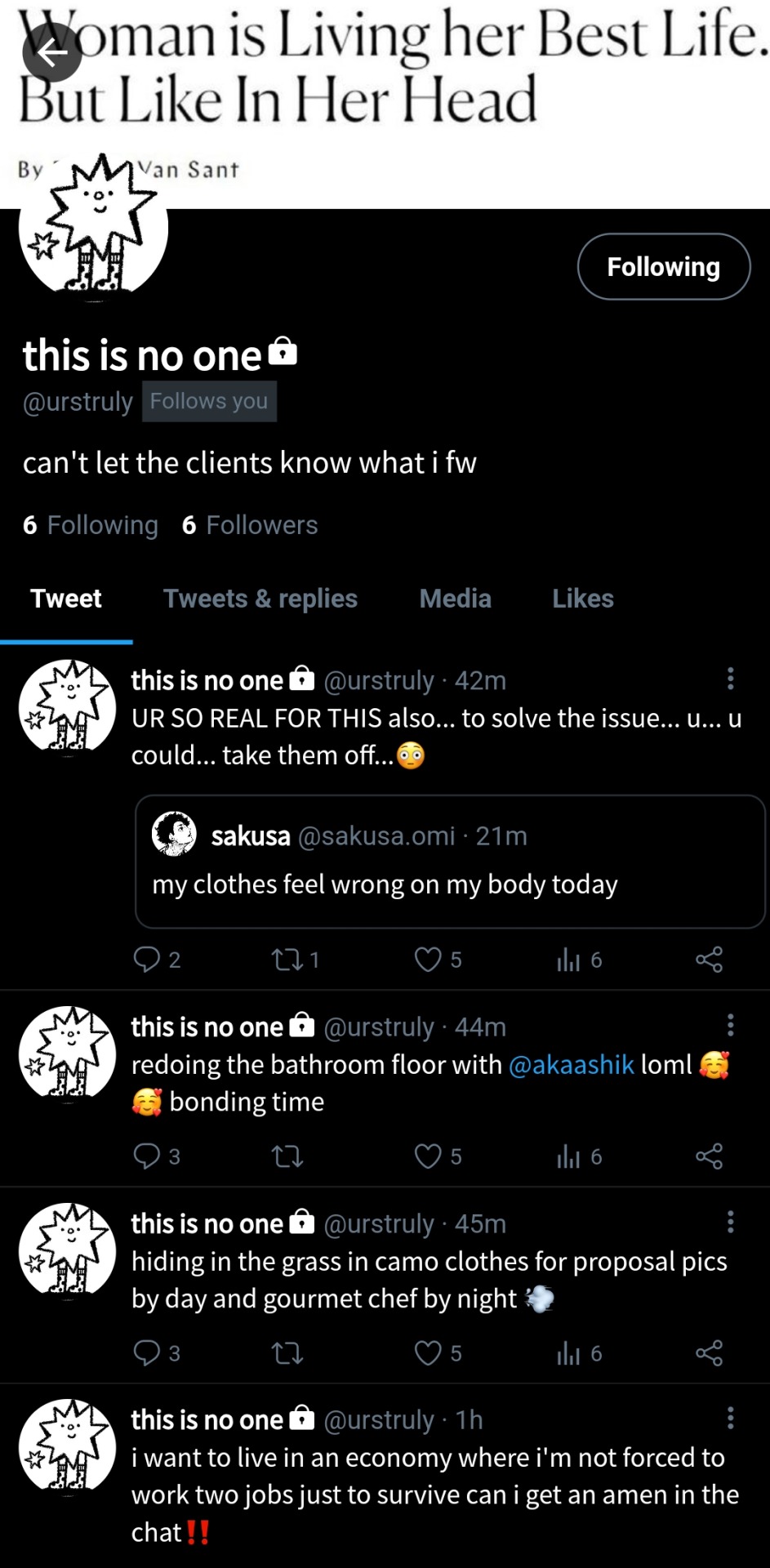Switch to Tweets & replies tab
Screen dimensions: 770x1568
pos(260,599)
